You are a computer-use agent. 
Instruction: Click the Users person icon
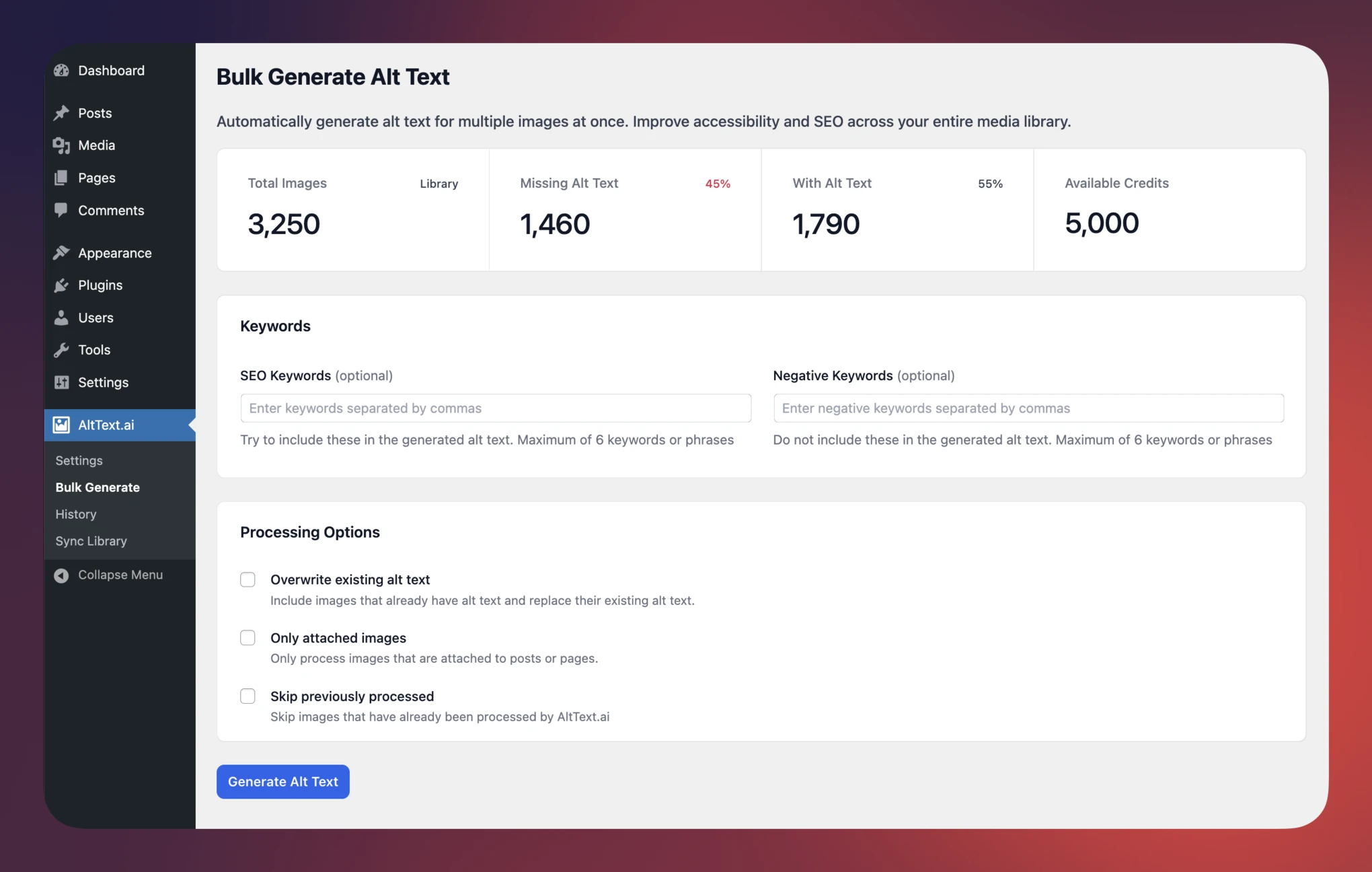(x=62, y=318)
